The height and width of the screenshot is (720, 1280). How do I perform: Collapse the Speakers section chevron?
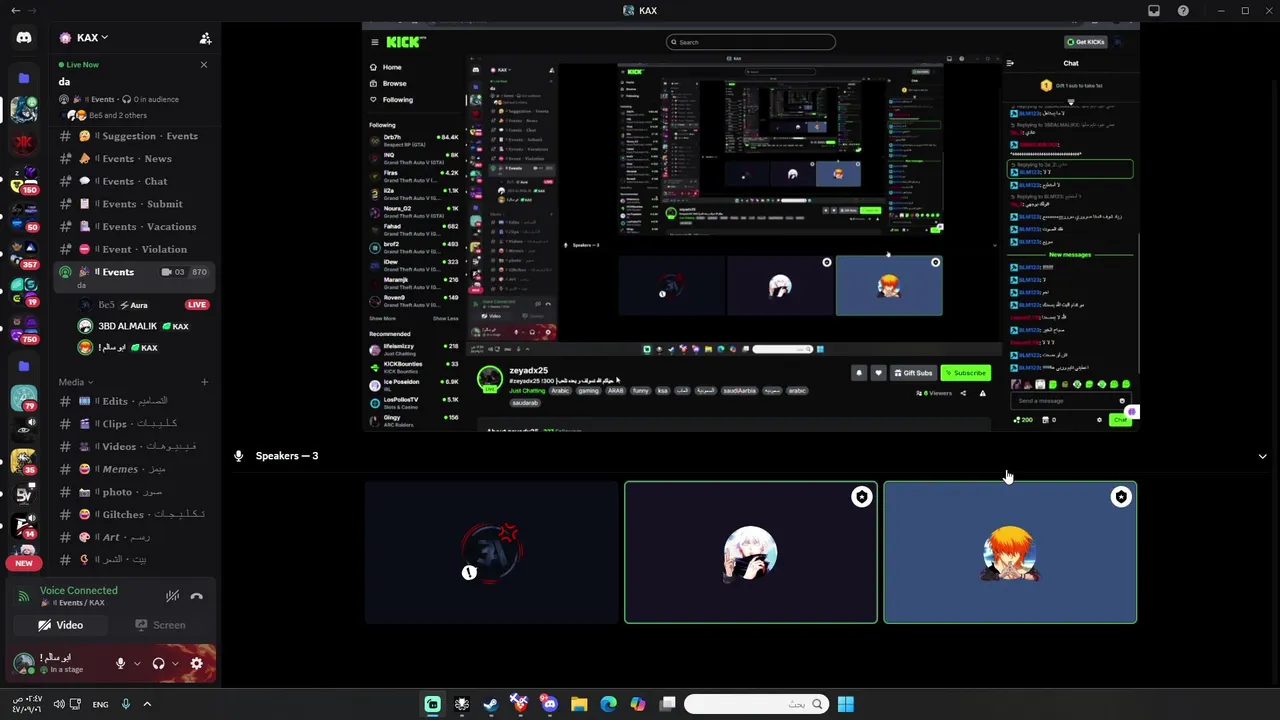[1262, 456]
